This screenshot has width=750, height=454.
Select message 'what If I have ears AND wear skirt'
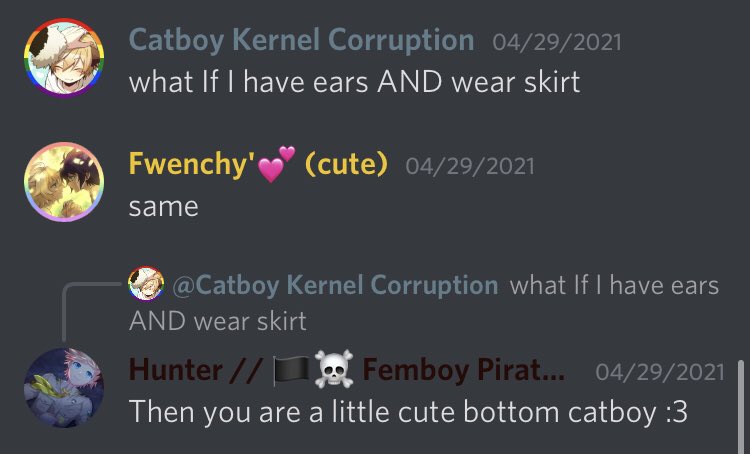(354, 82)
